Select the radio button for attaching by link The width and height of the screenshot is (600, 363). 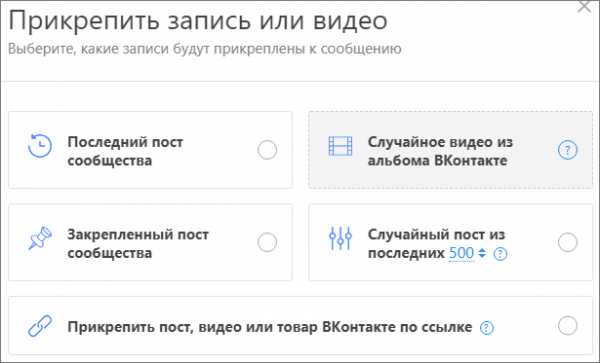pyautogui.click(x=567, y=326)
